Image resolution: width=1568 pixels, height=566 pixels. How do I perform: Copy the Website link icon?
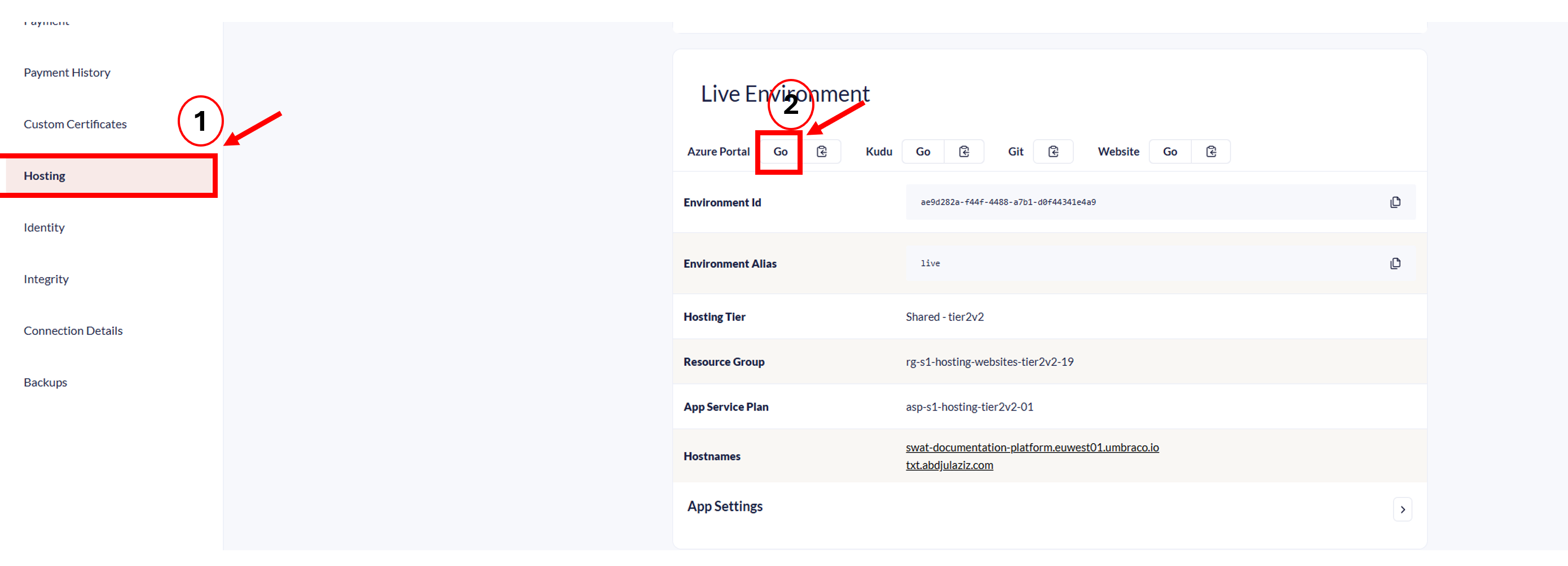click(x=1211, y=152)
